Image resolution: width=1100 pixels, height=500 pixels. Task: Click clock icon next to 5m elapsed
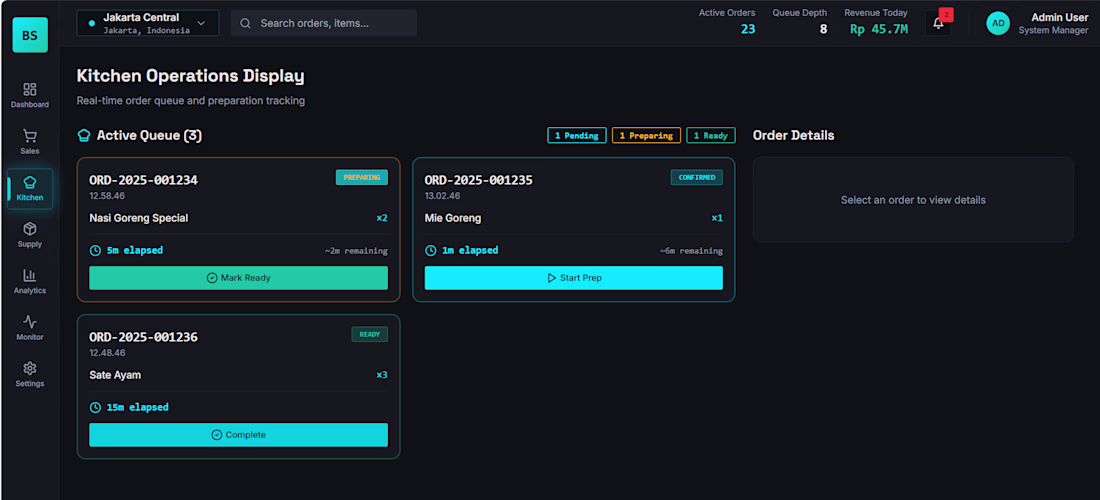[x=95, y=250]
